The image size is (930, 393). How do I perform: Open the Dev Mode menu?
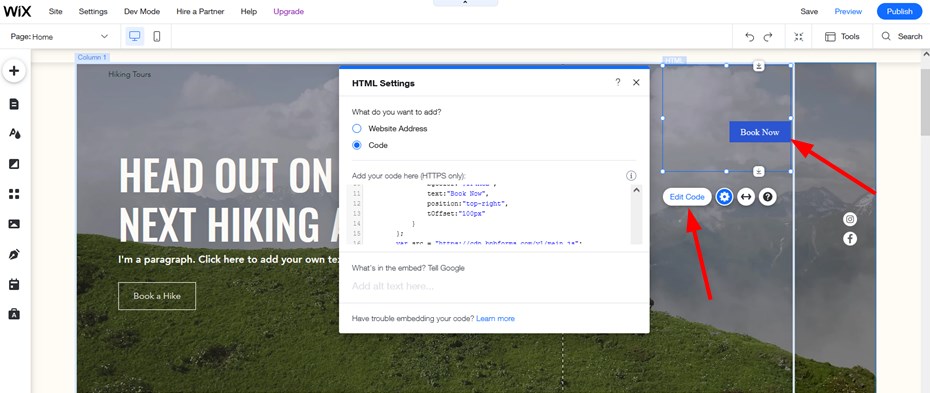click(x=142, y=11)
